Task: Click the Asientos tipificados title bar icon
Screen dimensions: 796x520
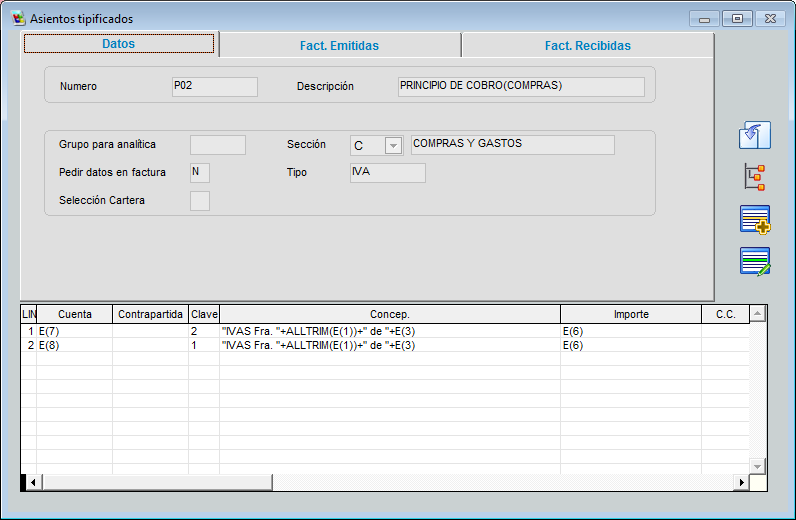Action: click(18, 19)
